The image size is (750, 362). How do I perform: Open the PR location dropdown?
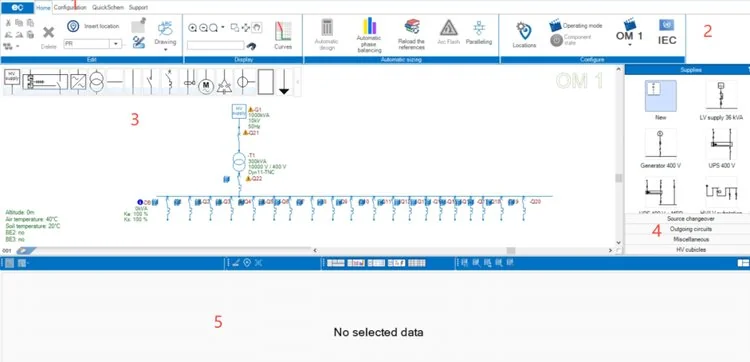(x=116, y=44)
